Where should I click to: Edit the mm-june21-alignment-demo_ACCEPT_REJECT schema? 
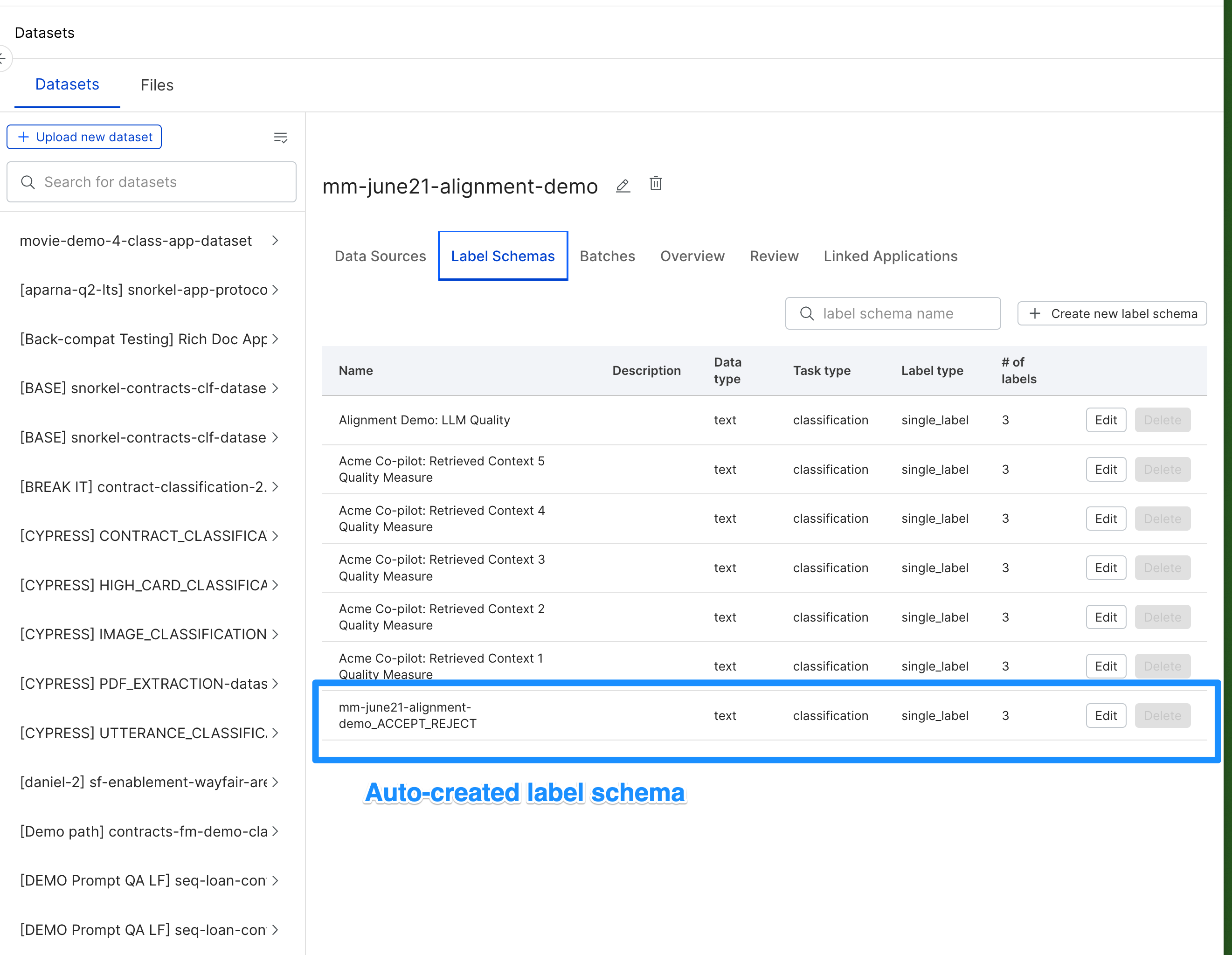[x=1106, y=715]
